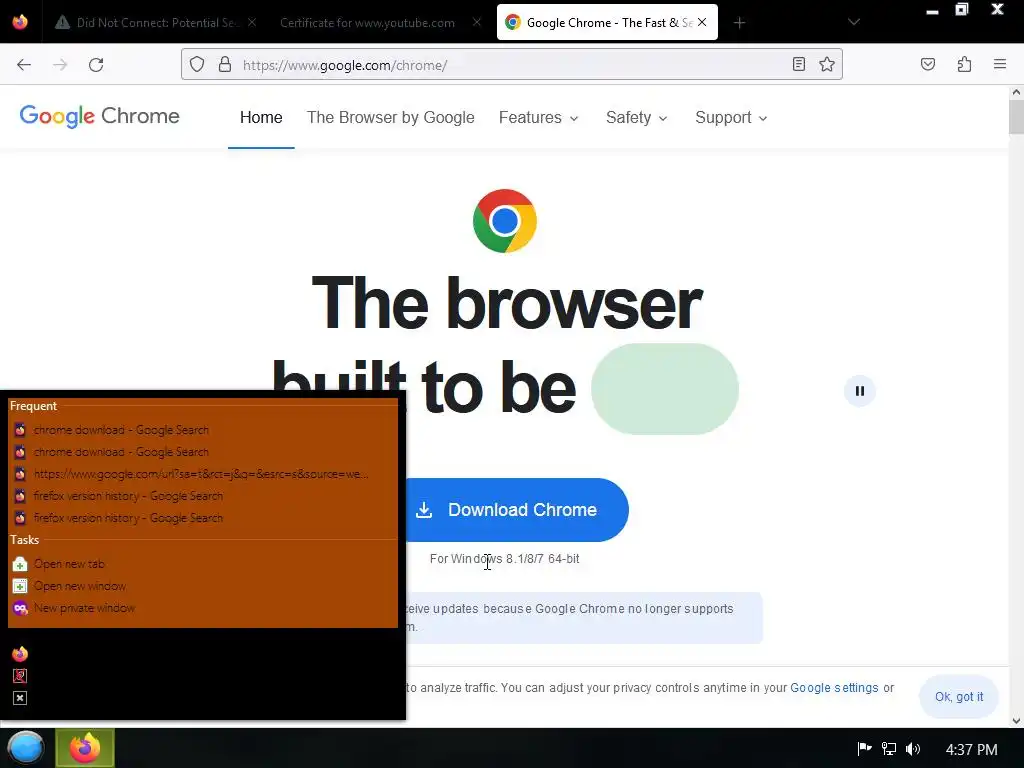Close window via jump list X icon

20,698
